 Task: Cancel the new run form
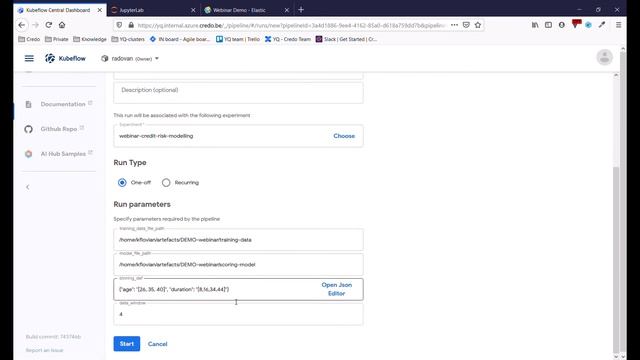[x=158, y=344]
